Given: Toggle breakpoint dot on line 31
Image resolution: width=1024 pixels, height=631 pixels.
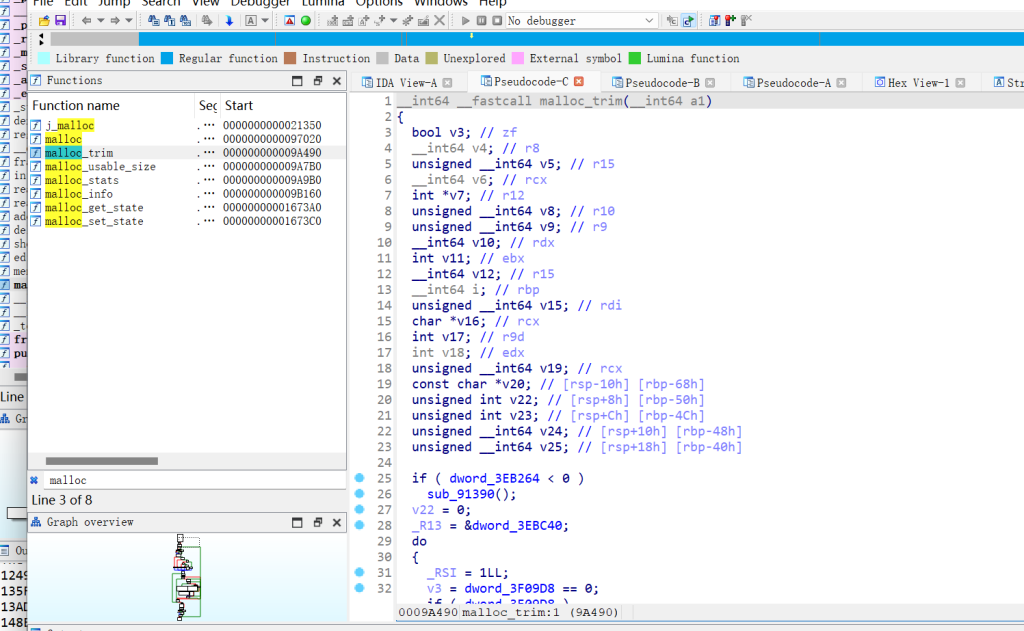Looking at the screenshot, I should pos(360,573).
